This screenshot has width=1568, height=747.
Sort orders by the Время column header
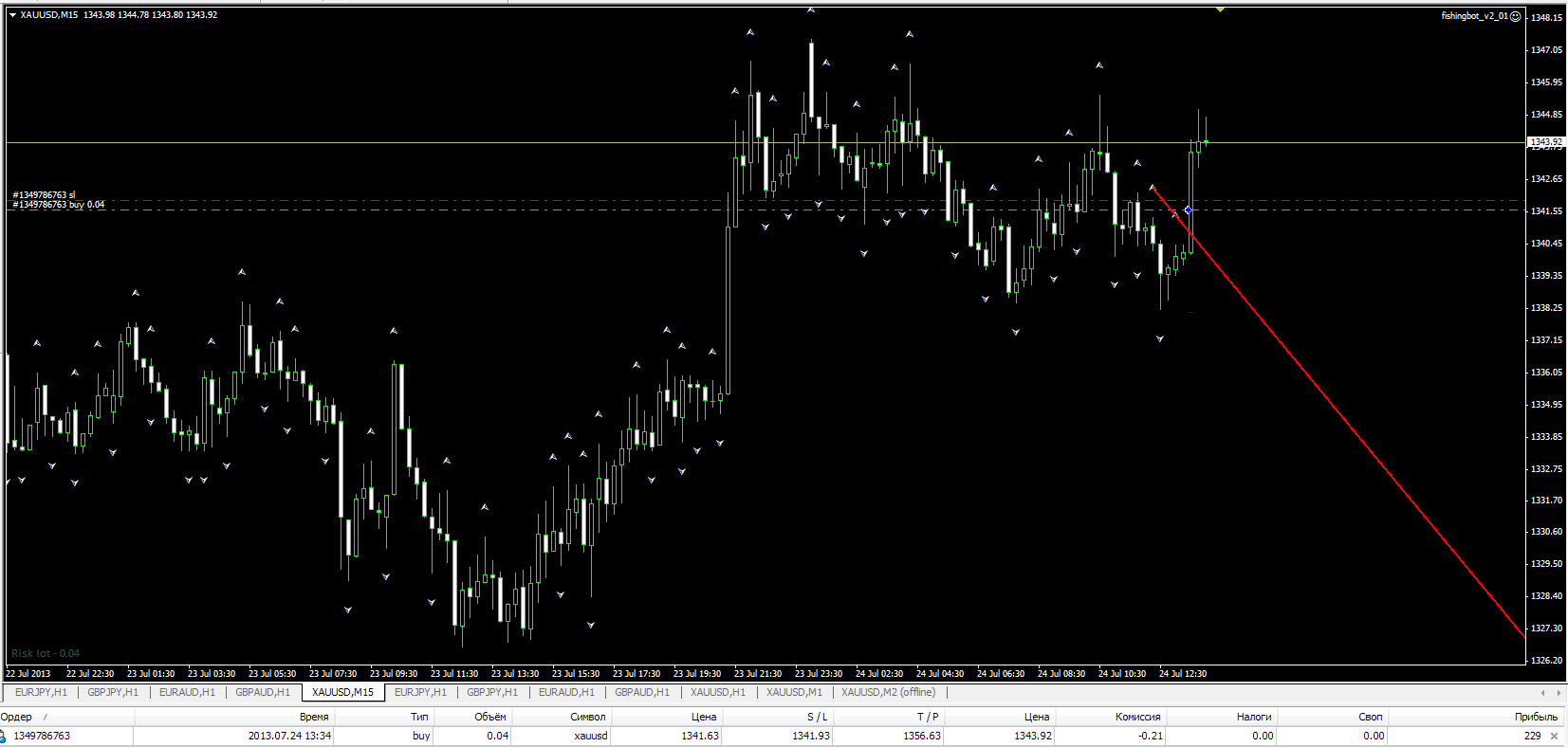[314, 717]
